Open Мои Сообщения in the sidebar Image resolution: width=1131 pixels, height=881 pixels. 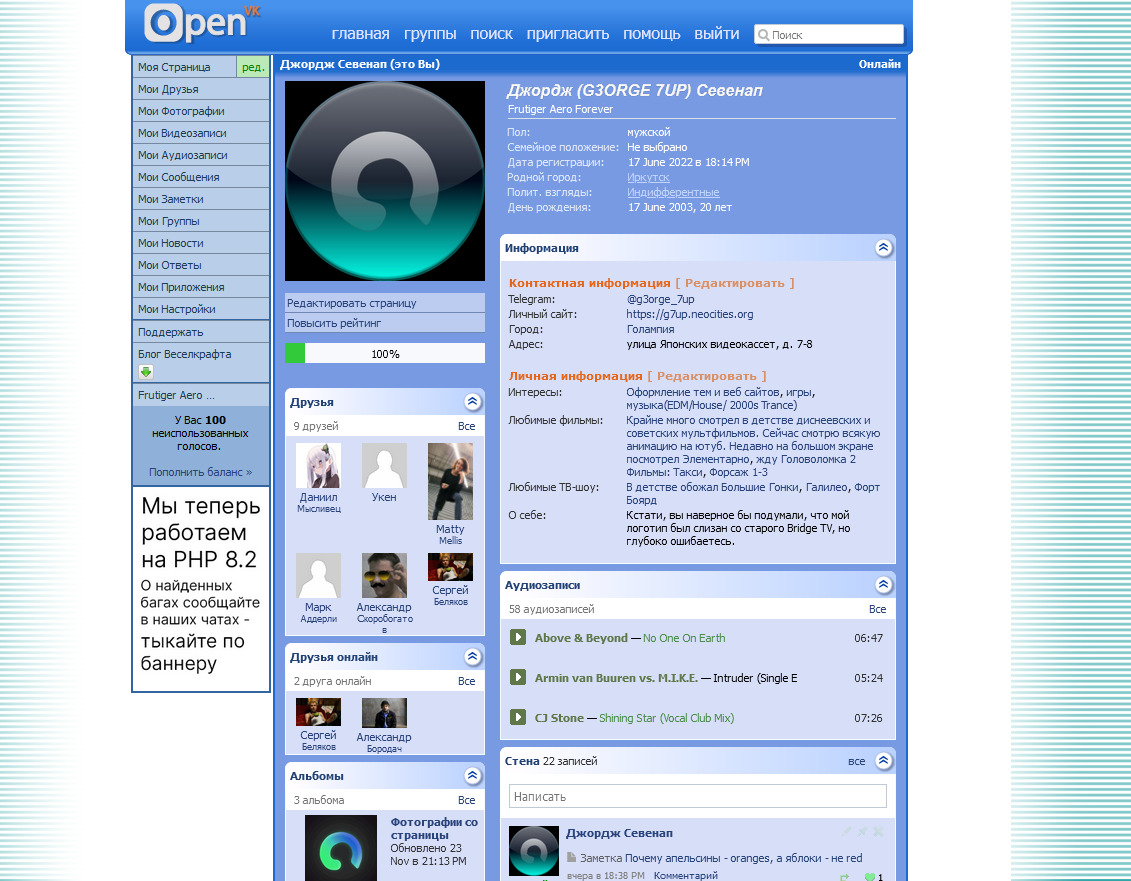pos(201,177)
